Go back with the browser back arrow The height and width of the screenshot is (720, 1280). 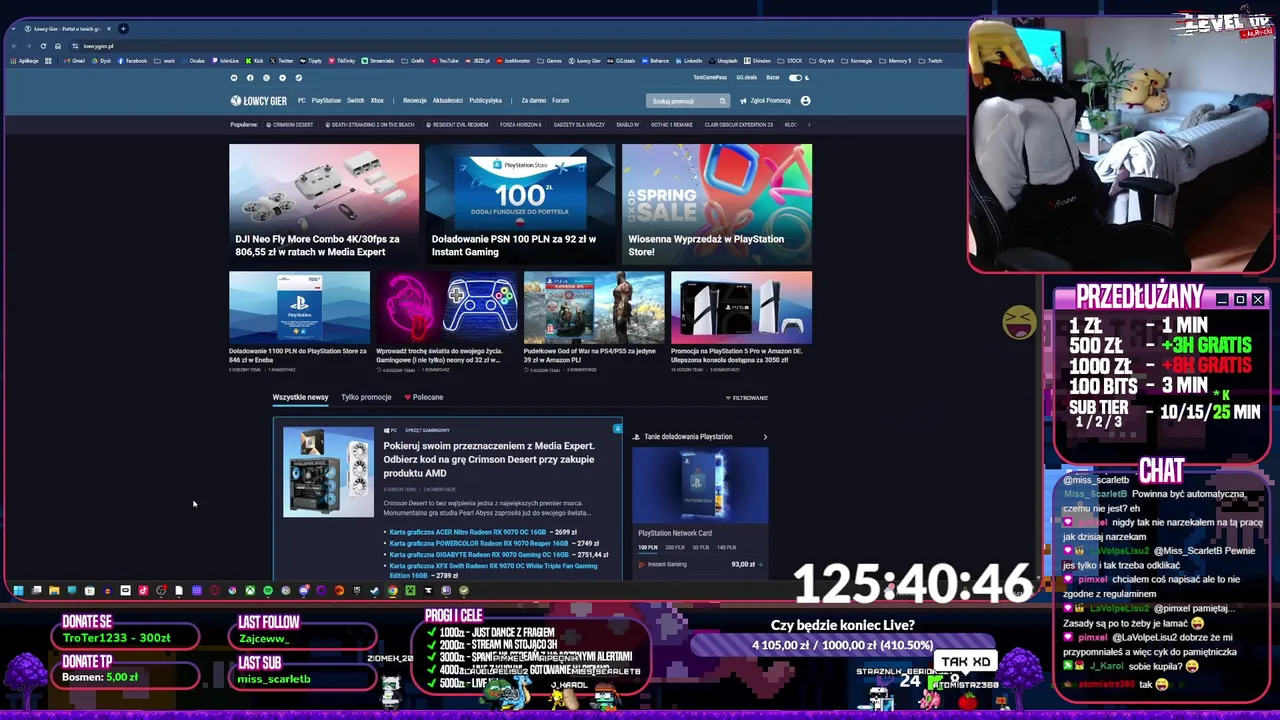pos(14,46)
